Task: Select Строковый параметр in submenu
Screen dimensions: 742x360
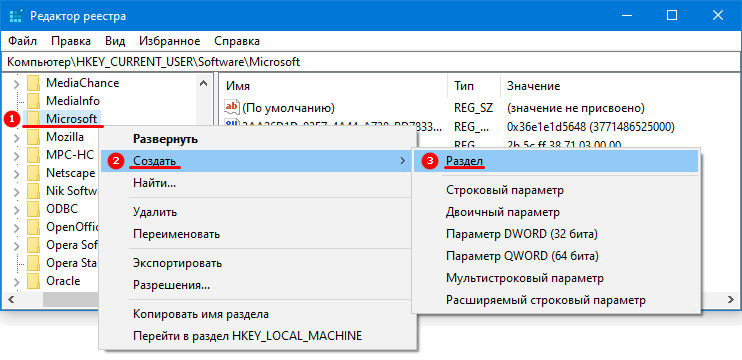Action: click(556, 190)
